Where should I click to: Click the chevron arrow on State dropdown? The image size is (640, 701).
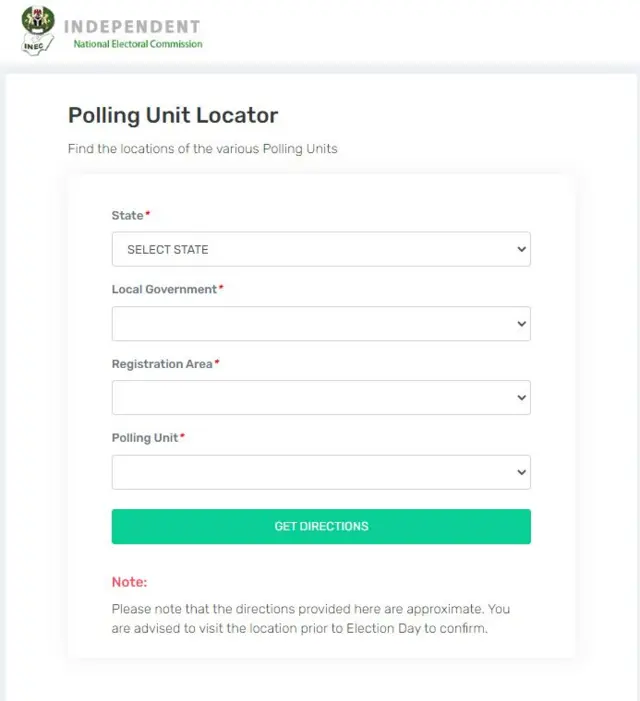521,249
